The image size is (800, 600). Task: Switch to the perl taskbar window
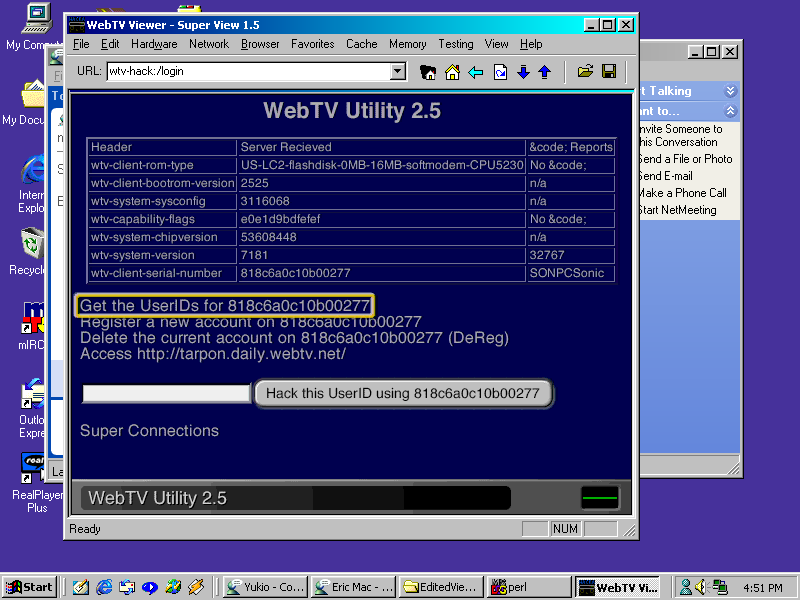click(527, 587)
